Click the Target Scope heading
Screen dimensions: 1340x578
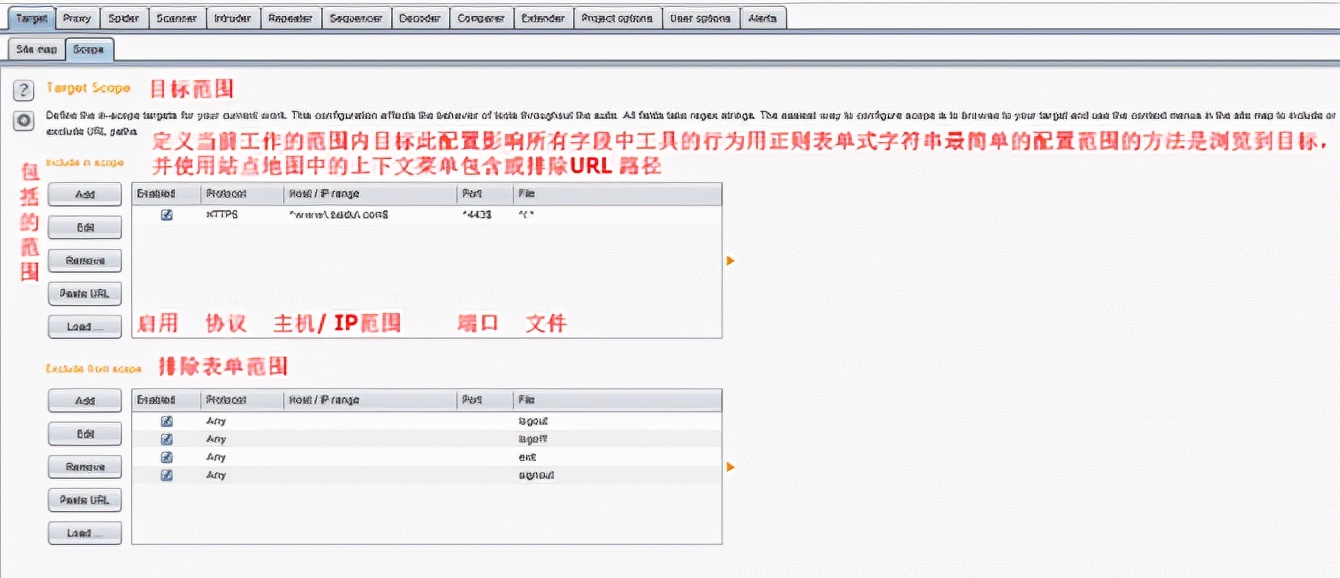tap(88, 88)
